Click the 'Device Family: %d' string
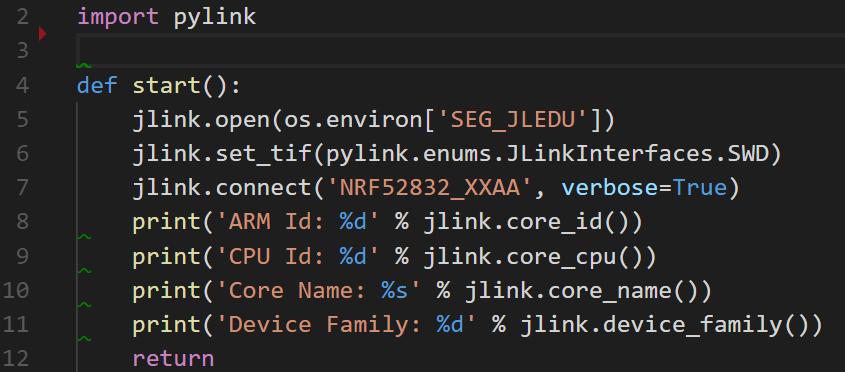The image size is (845, 372). 347,325
